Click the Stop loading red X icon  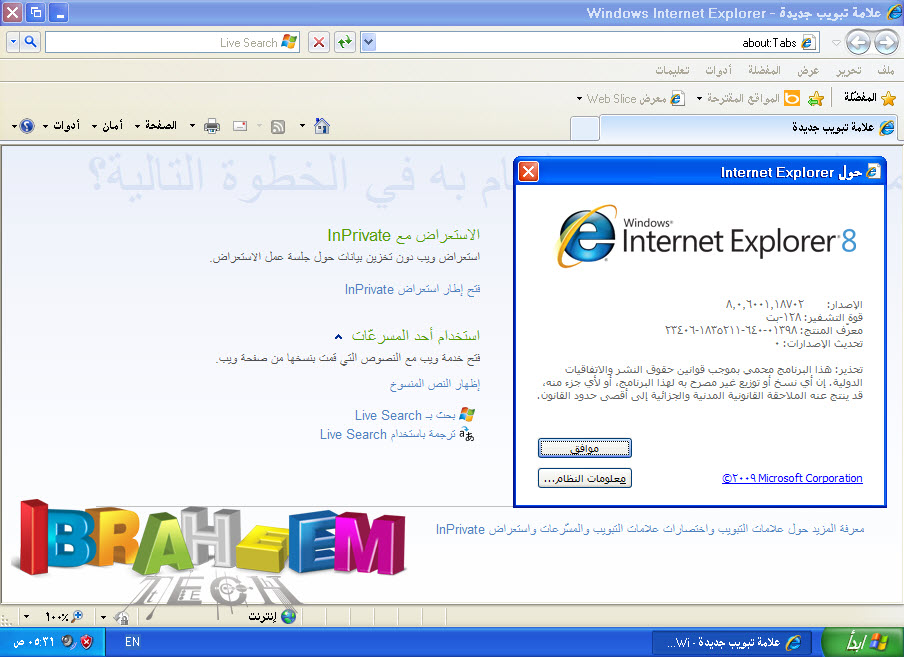319,42
